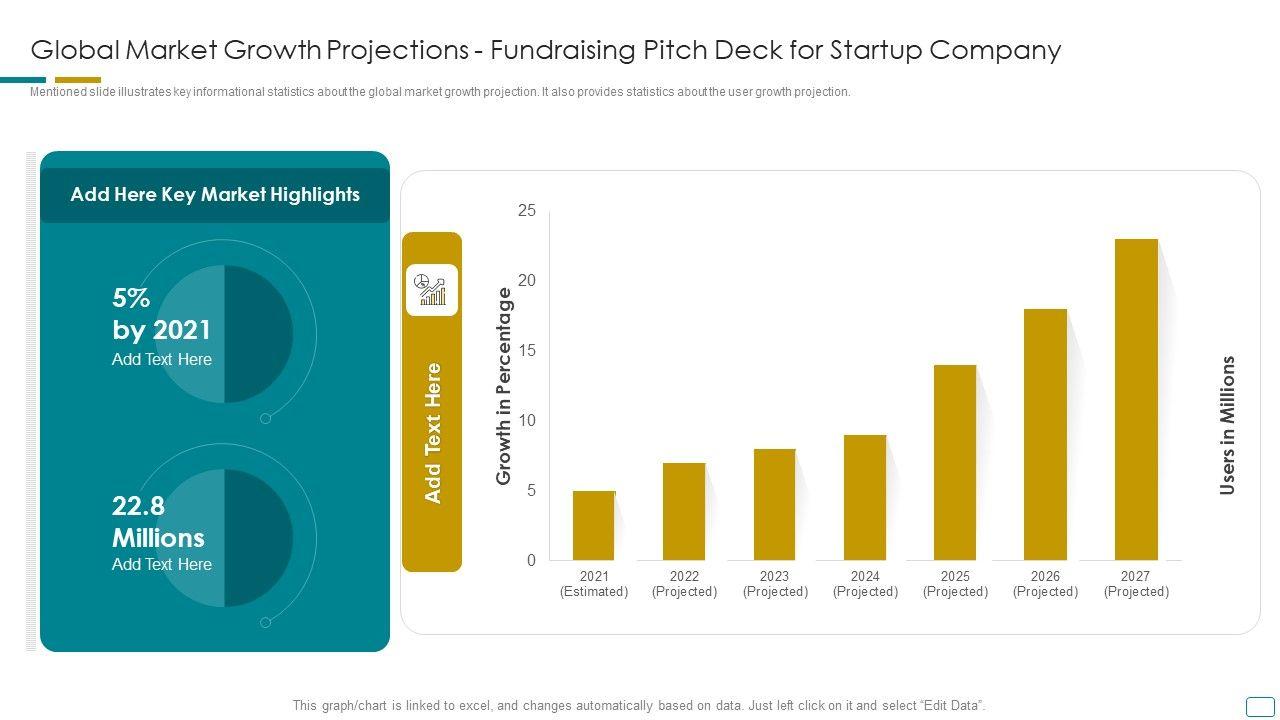
Task: Click the 'Users in Millions' axis label
Action: [1228, 425]
